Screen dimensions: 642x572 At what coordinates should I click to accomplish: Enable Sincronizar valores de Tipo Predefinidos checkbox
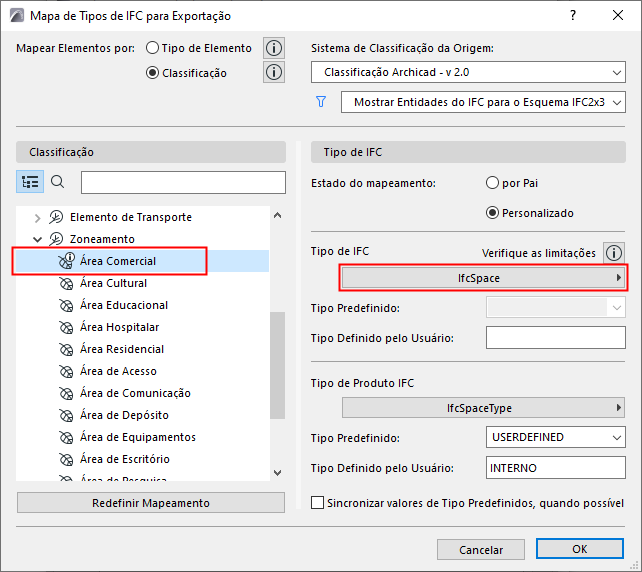click(318, 504)
